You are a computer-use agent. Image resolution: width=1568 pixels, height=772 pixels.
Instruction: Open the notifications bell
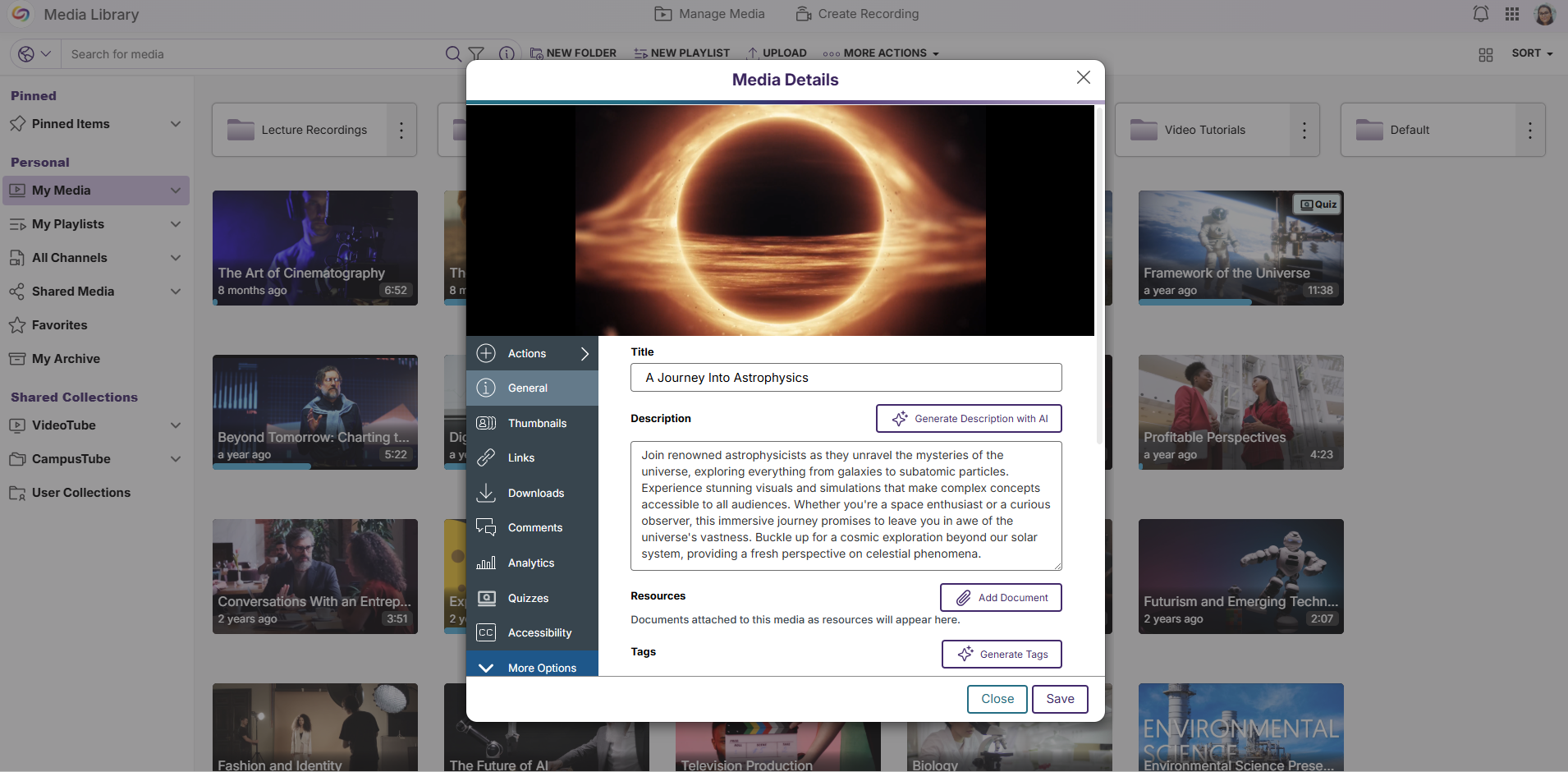(x=1480, y=14)
